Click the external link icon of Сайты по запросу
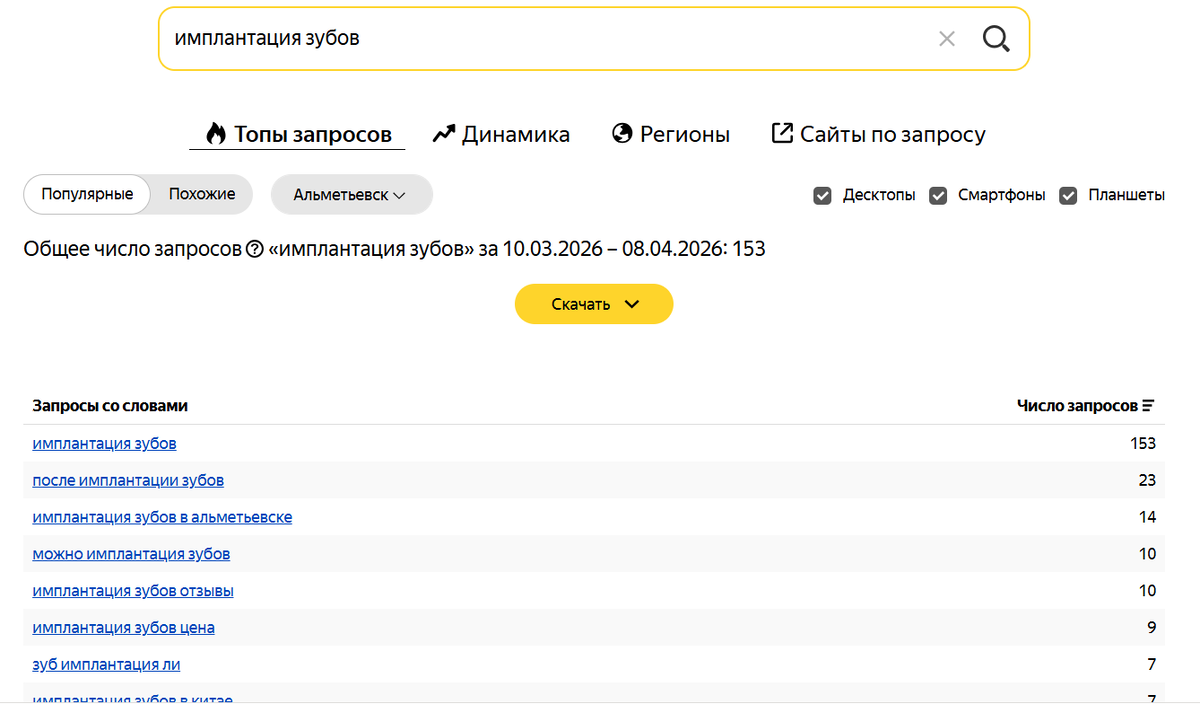The height and width of the screenshot is (704, 1200). [x=782, y=134]
